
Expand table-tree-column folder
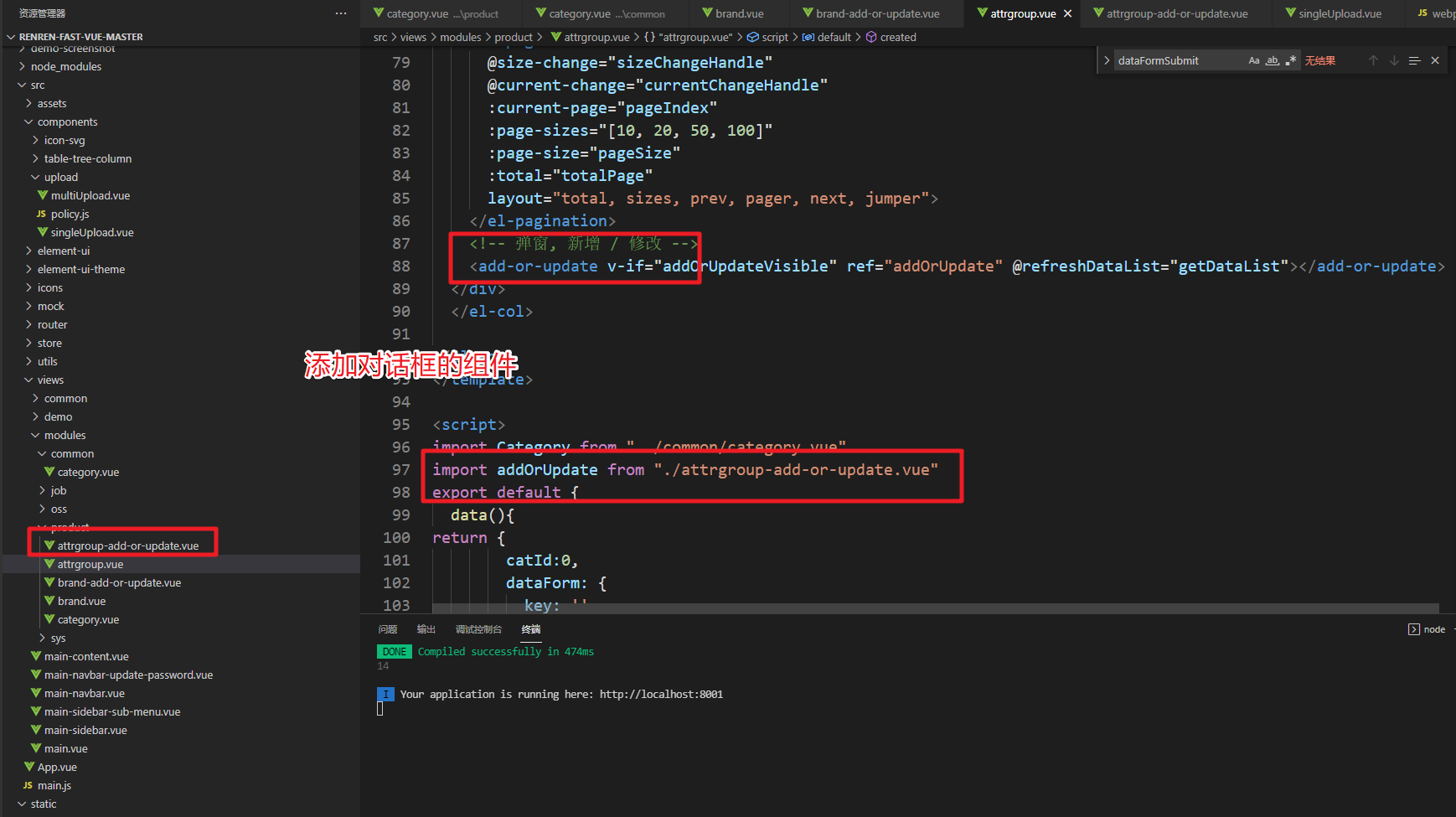point(88,159)
